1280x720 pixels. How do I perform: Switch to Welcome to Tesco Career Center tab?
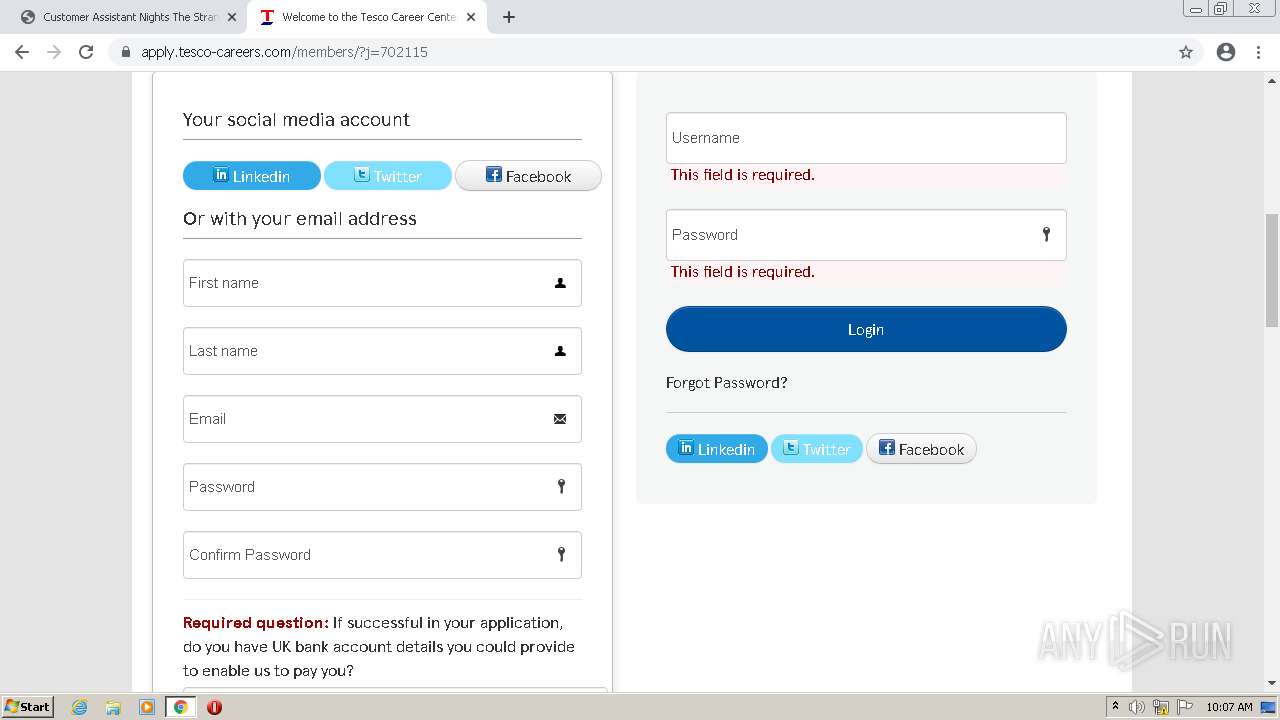(x=366, y=17)
